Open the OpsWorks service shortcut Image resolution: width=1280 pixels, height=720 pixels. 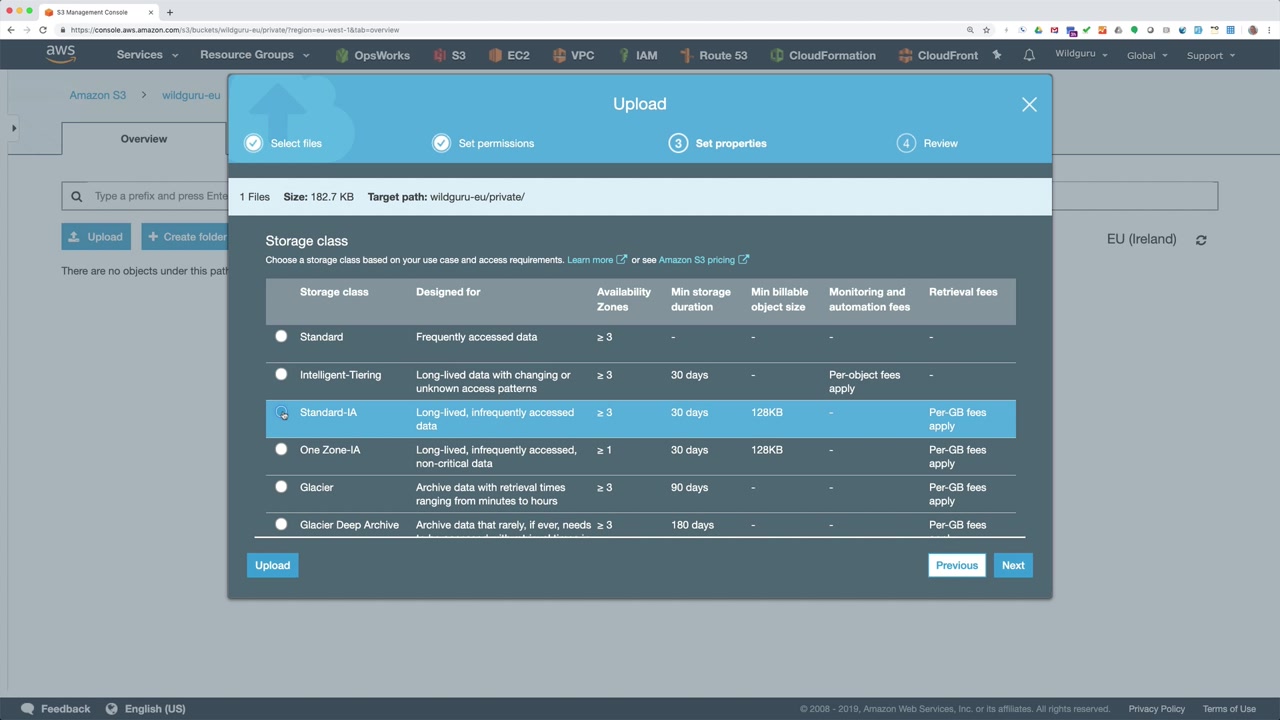coord(372,55)
